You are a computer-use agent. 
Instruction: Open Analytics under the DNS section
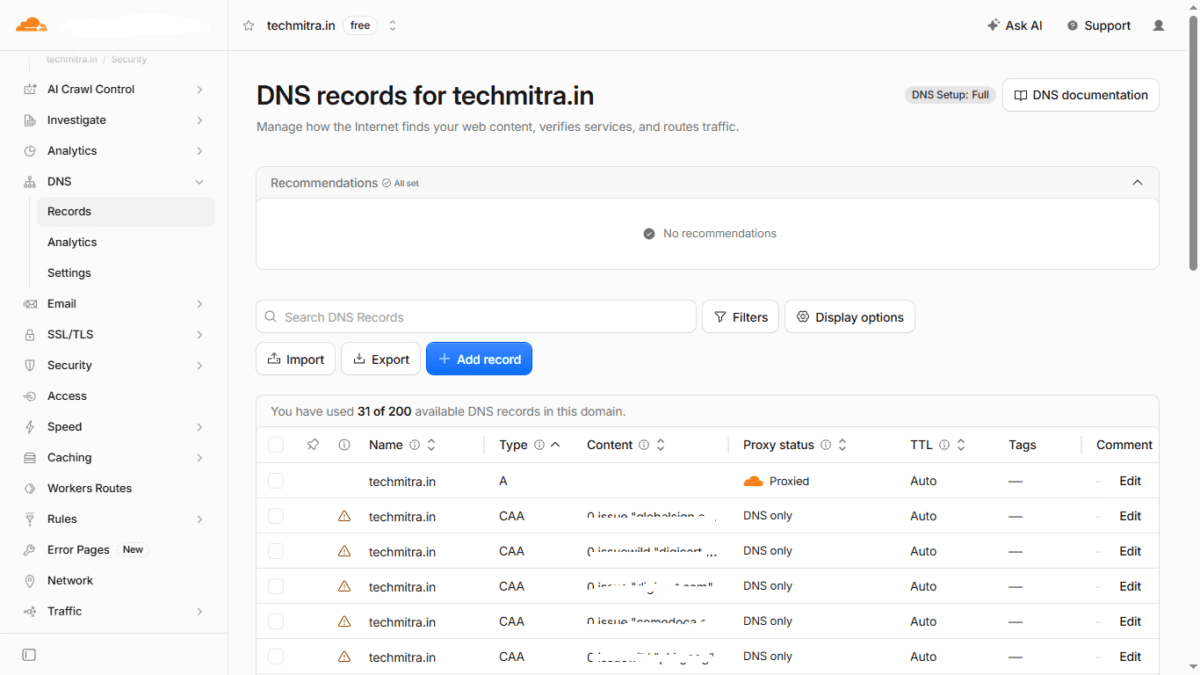(125, 242)
